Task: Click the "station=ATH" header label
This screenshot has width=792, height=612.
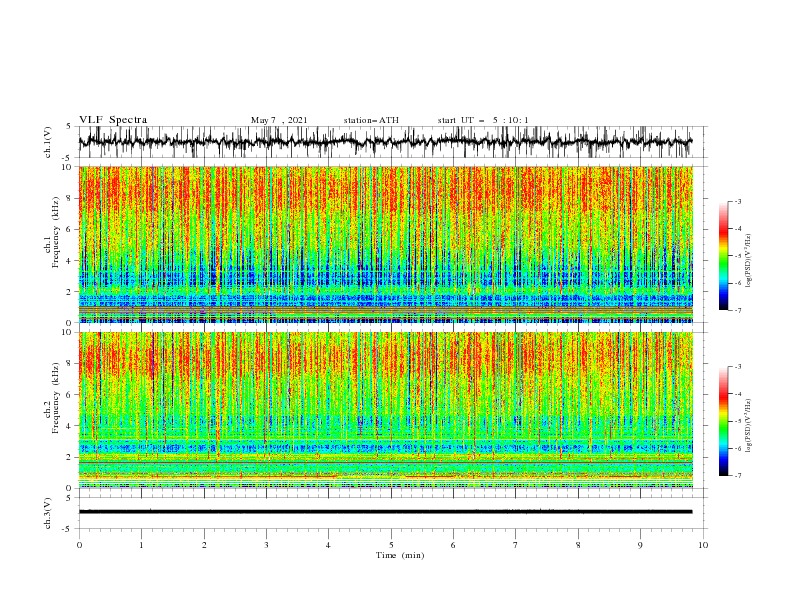Action: pos(371,120)
